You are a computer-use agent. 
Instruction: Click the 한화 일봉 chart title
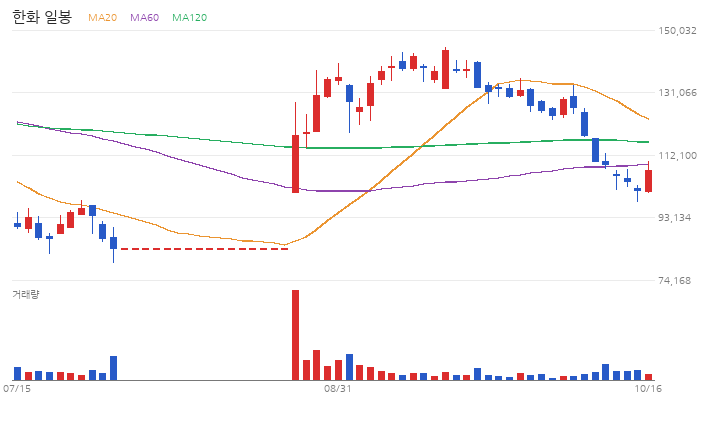tap(42, 17)
